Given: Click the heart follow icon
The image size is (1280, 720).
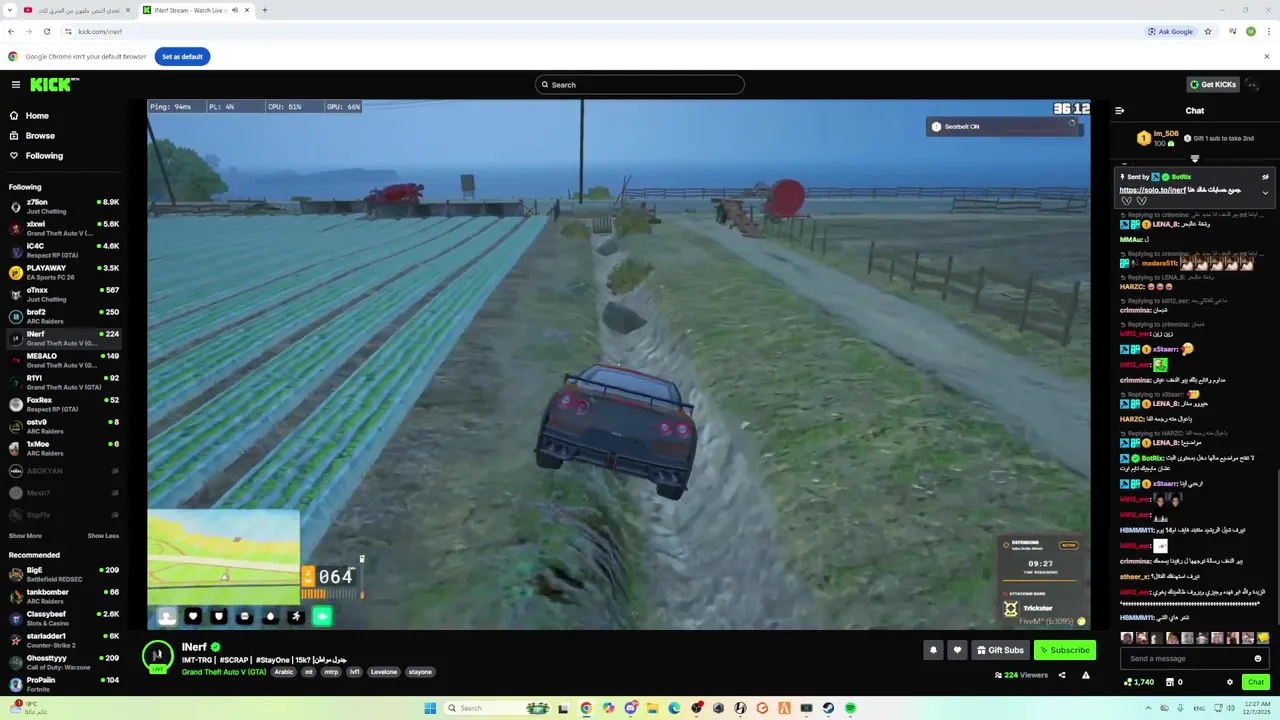Looking at the screenshot, I should pos(957,650).
